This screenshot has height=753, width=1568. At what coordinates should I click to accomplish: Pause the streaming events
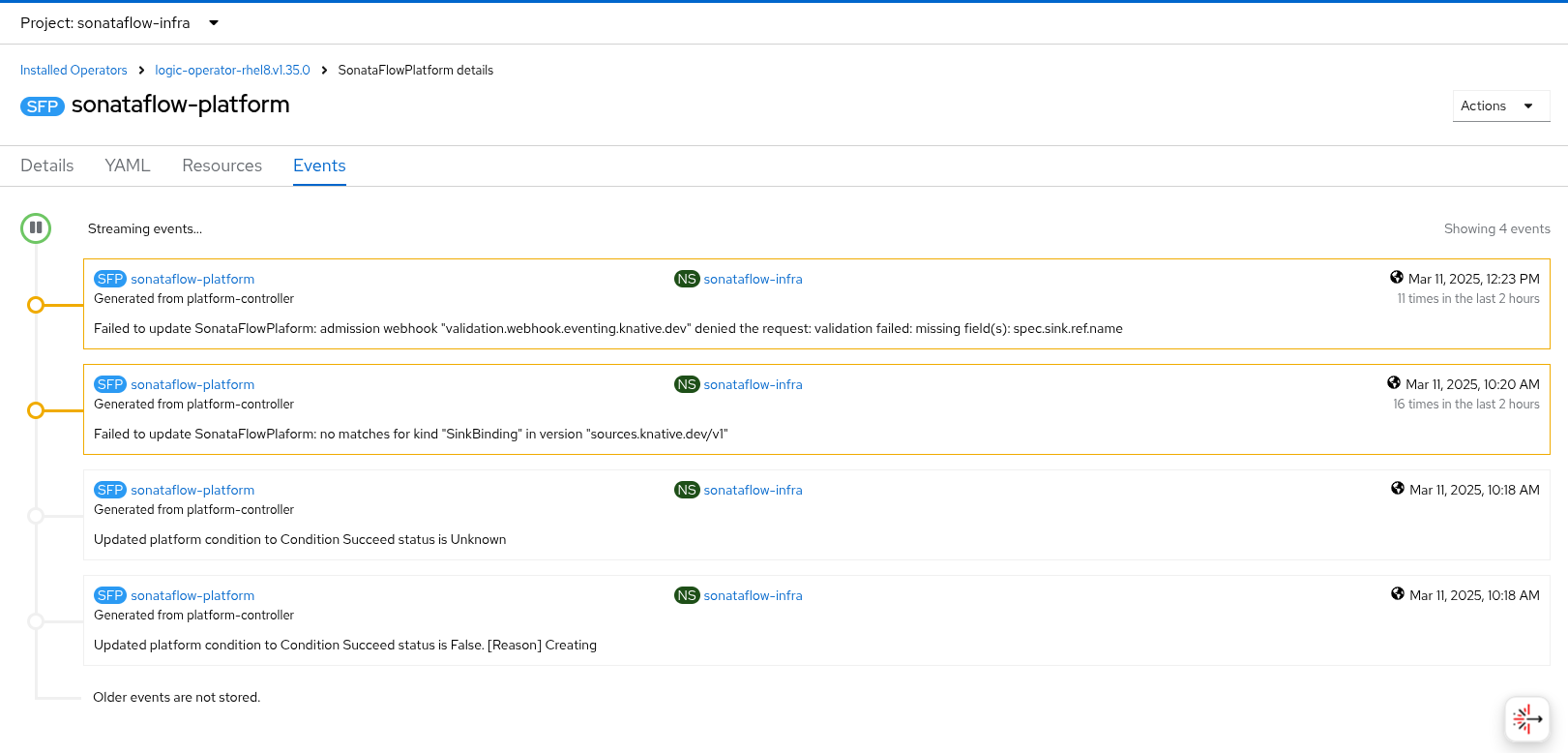36,228
